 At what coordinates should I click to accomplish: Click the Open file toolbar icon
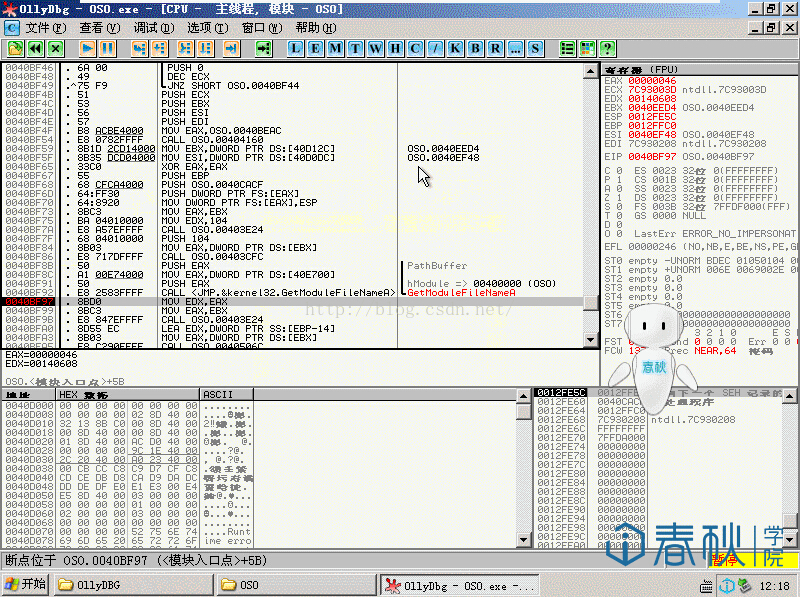coord(15,49)
